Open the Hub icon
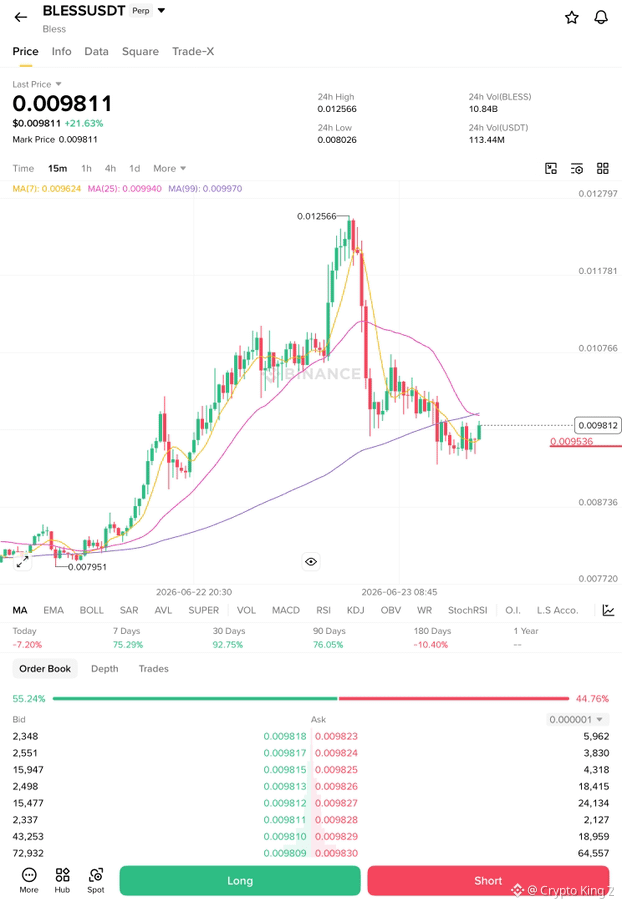 tap(62, 880)
